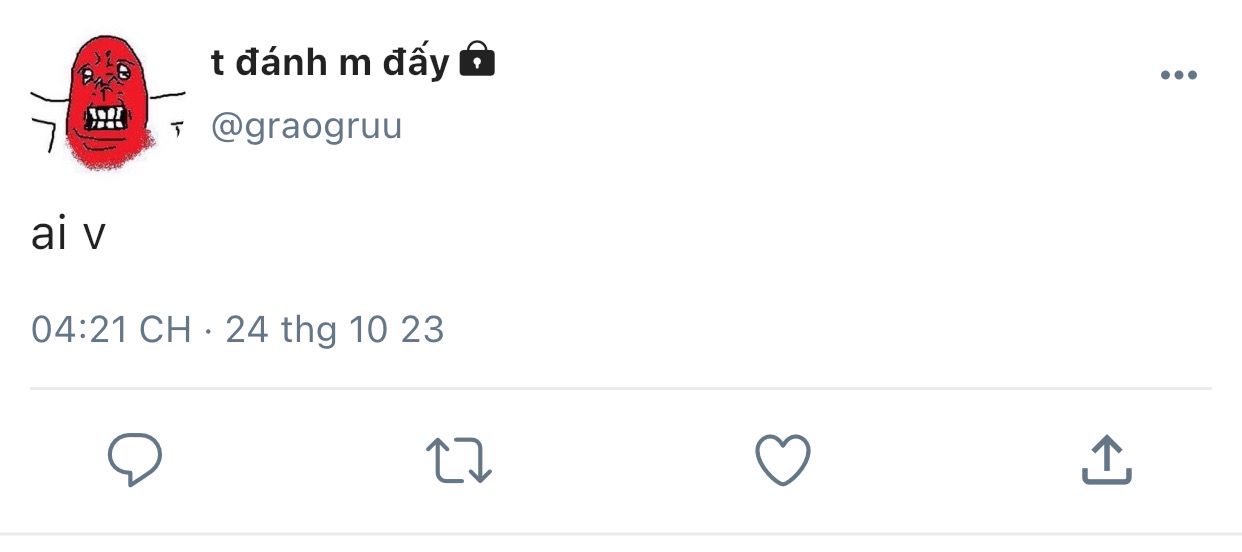Start a comment with the reply bubble

(x=135, y=460)
